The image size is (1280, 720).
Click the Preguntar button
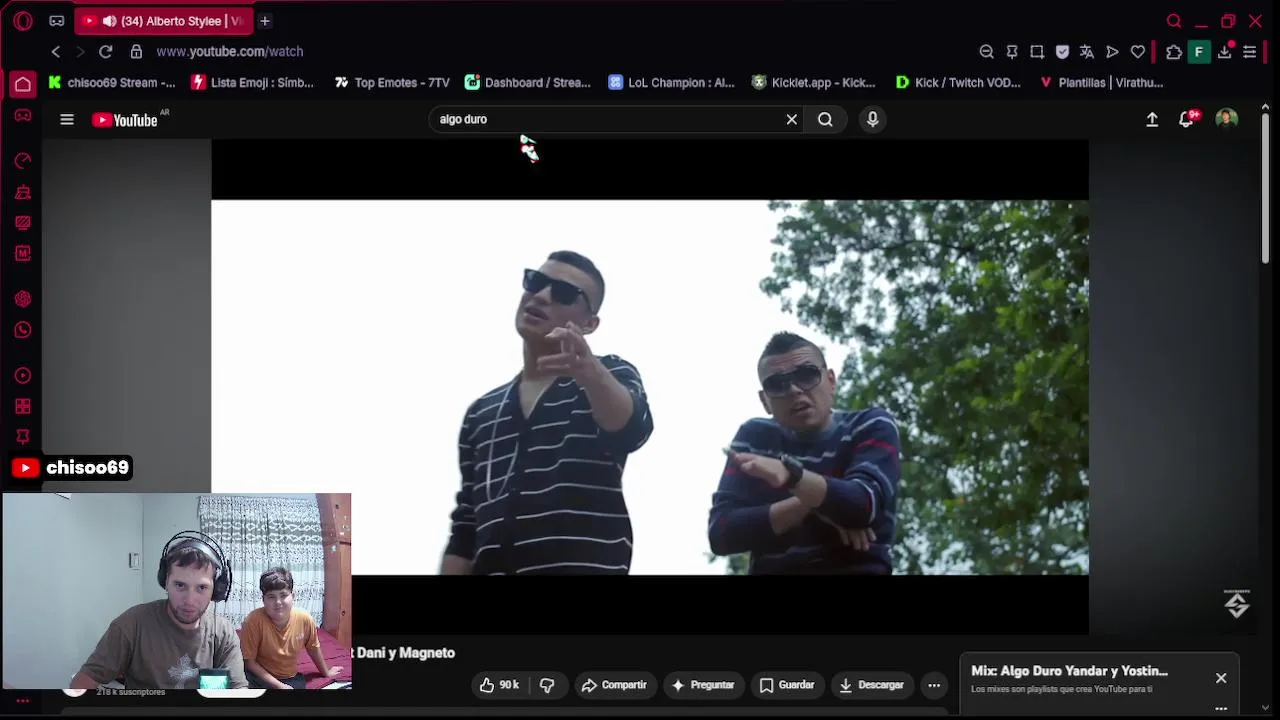pyautogui.click(x=703, y=685)
